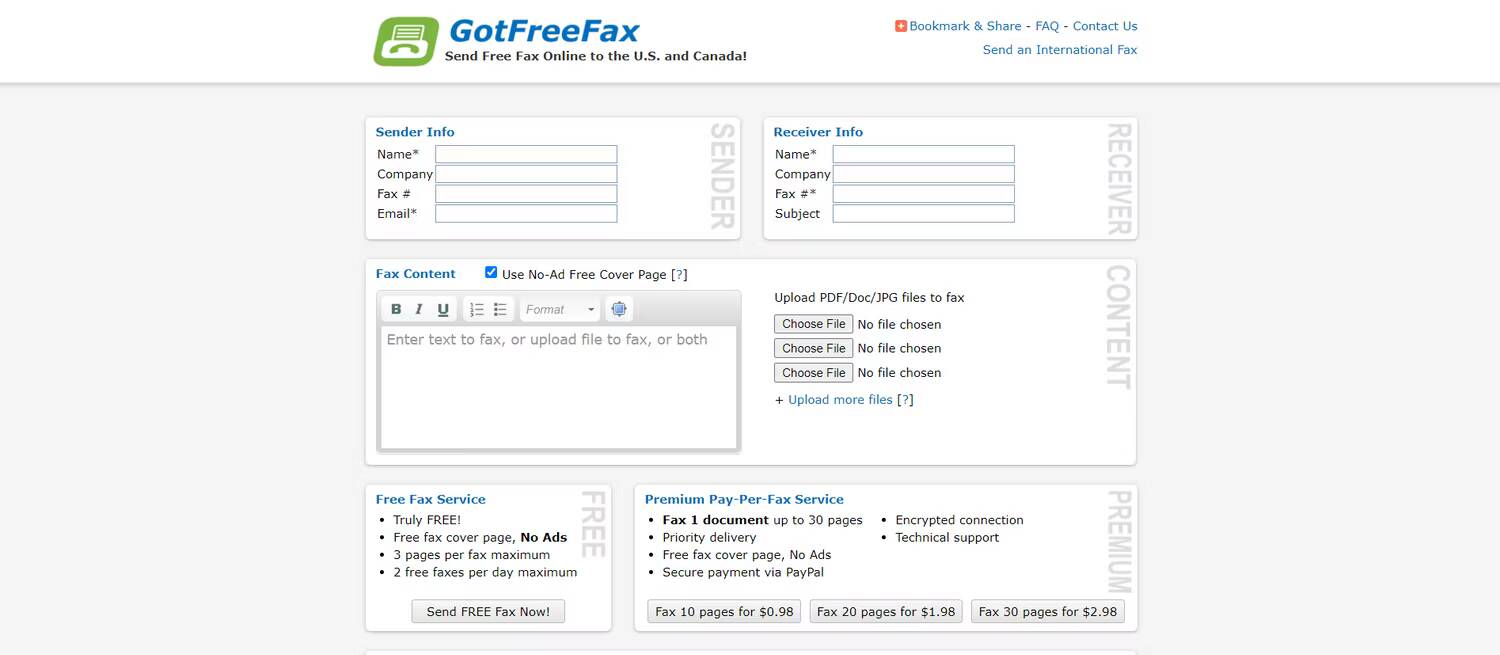
Task: Maximize the fax text editor
Action: [x=619, y=308]
